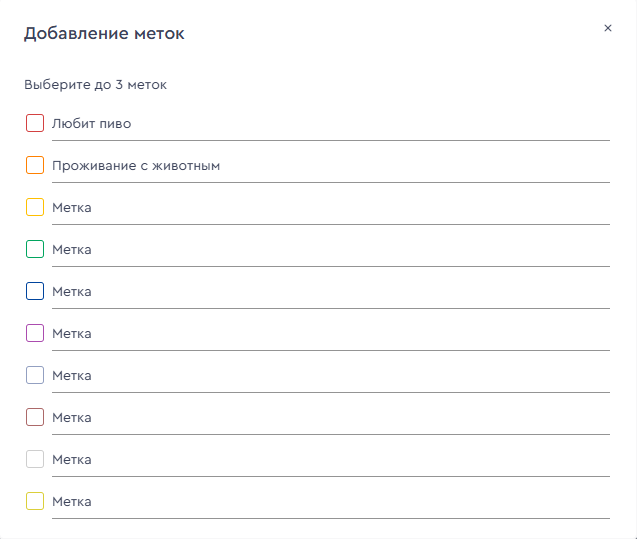
Task: Tick the brown-red Метка checkbox
Action: [x=35, y=417]
